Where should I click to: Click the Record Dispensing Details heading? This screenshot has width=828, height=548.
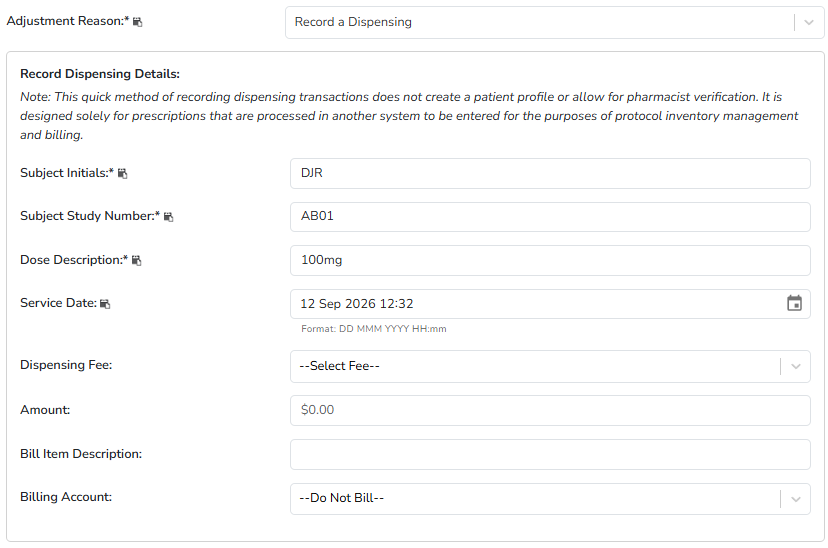(x=100, y=74)
